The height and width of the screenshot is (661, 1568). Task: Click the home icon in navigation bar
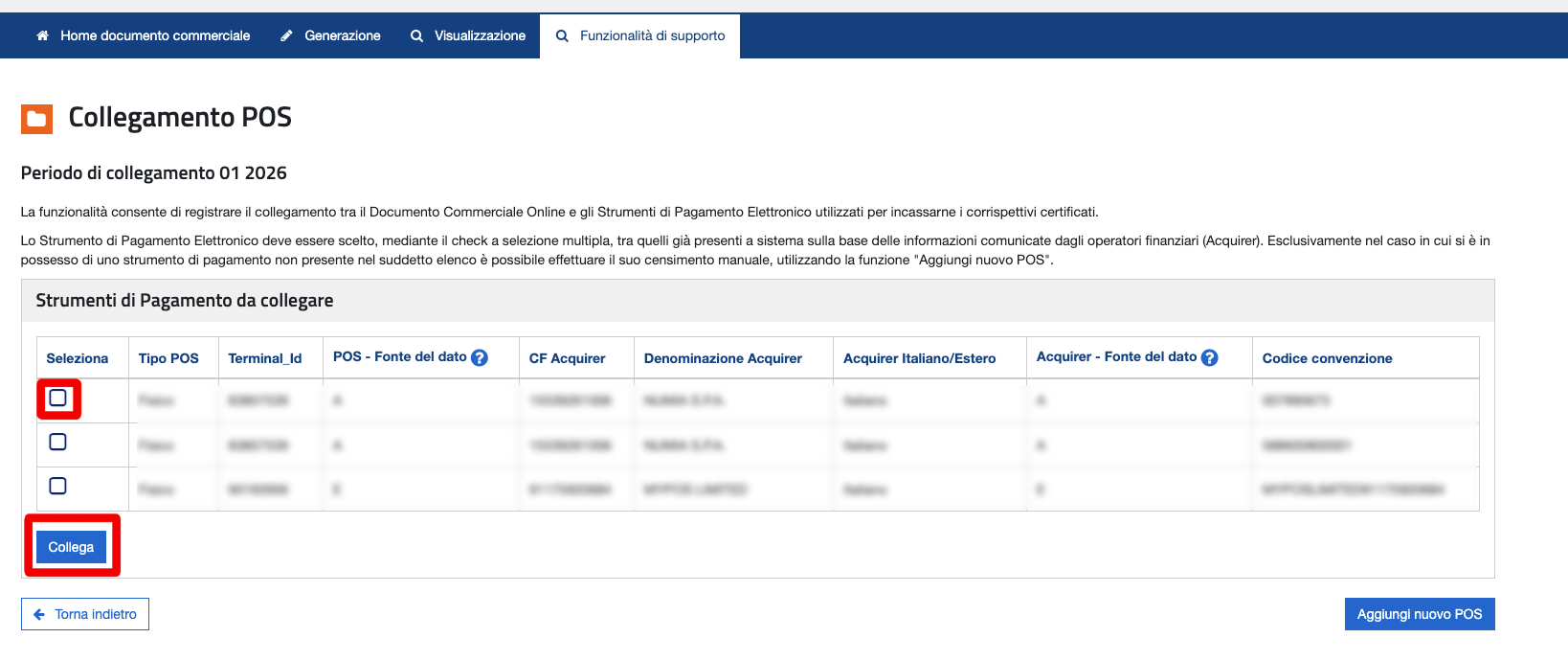pyautogui.click(x=42, y=35)
